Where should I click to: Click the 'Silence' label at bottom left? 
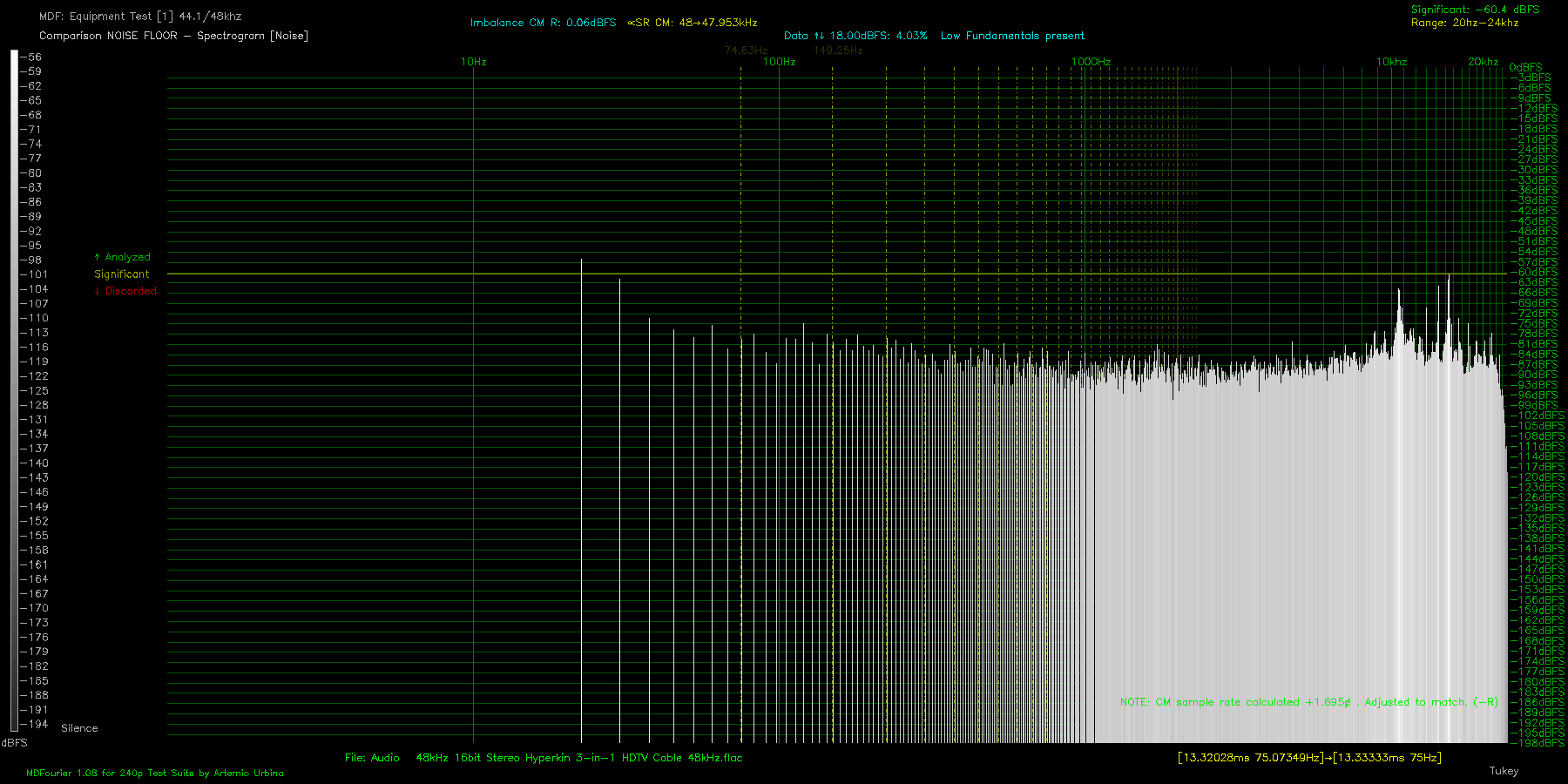(x=79, y=728)
